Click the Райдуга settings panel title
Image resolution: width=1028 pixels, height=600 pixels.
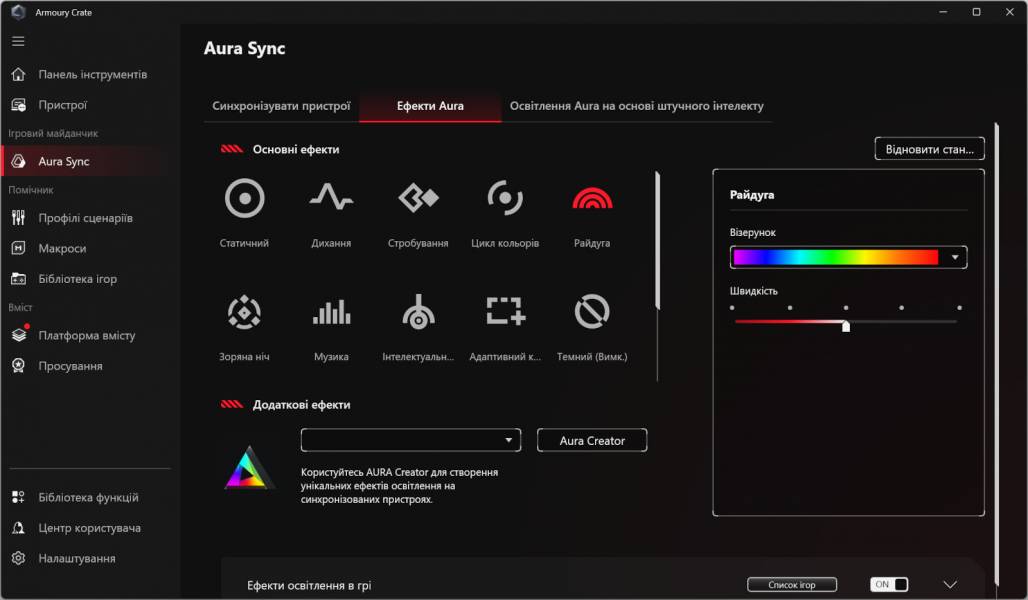[x=752, y=195]
